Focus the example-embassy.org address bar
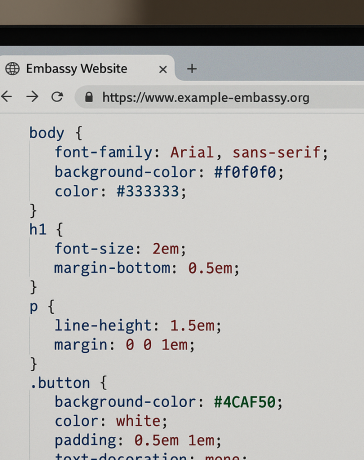 [x=220, y=98]
